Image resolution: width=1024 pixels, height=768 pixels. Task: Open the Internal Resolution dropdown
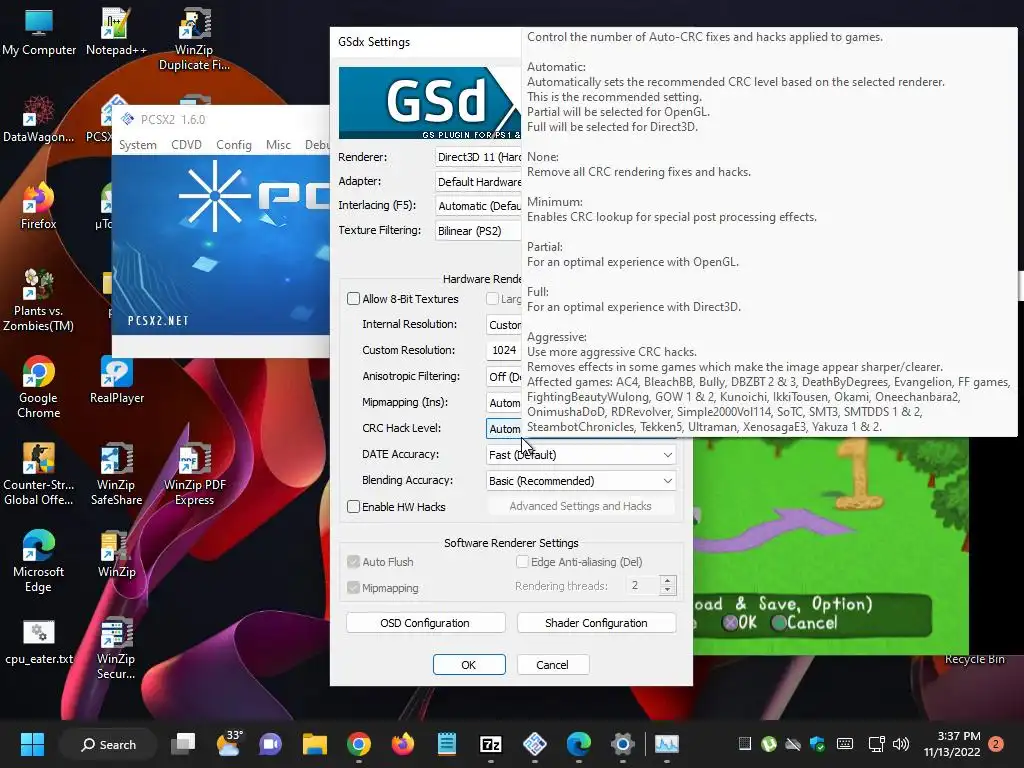(x=504, y=325)
